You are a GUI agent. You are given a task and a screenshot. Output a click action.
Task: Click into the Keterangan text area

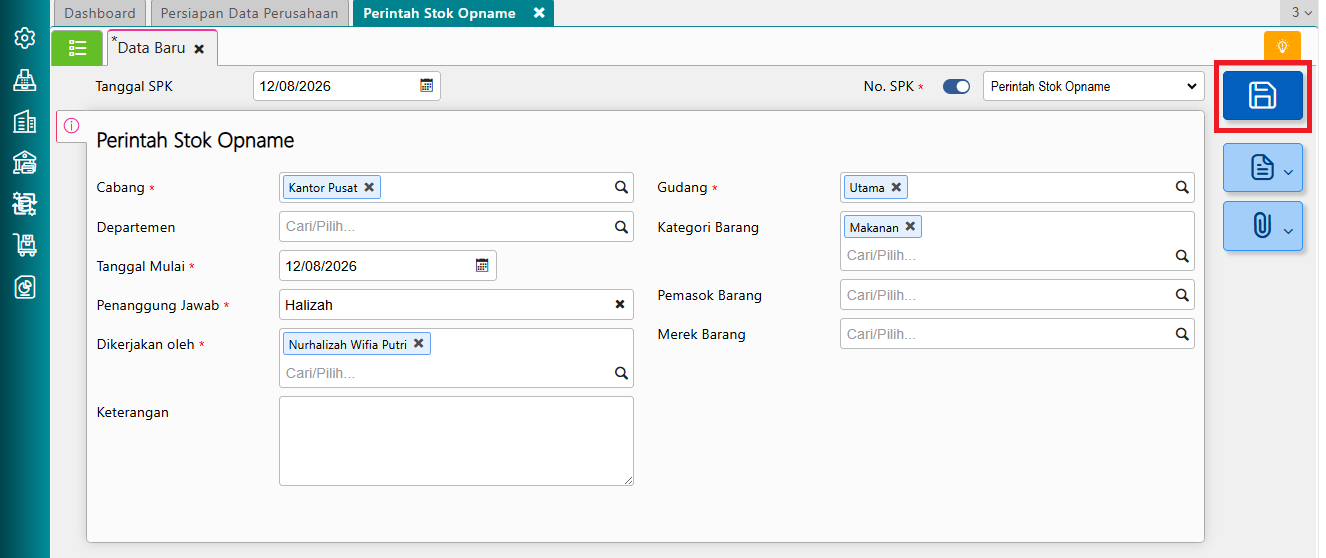coord(456,441)
